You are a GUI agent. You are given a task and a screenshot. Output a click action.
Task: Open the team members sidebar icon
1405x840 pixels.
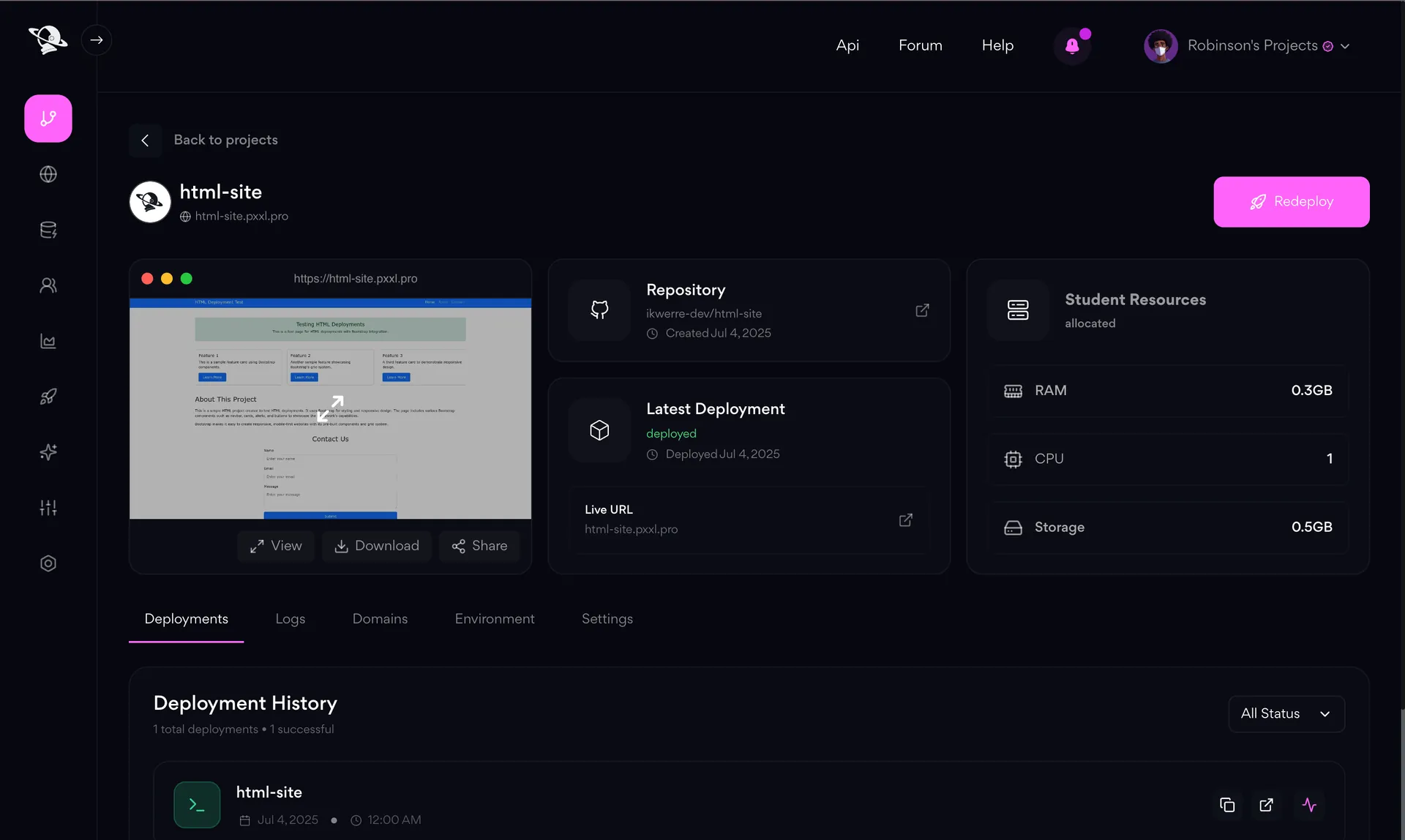coord(48,285)
